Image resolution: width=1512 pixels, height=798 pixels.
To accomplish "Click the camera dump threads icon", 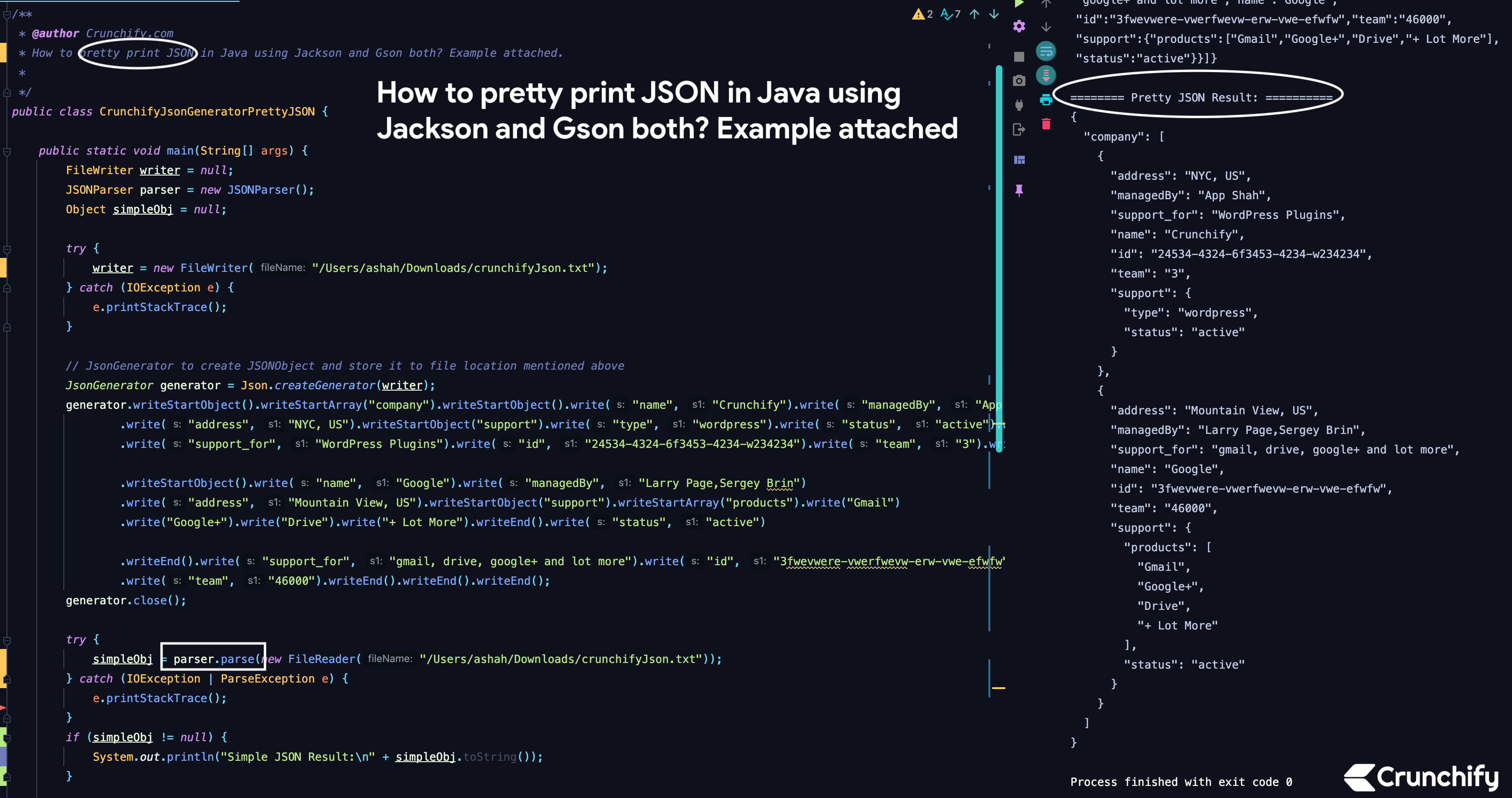I will pos(1019,81).
